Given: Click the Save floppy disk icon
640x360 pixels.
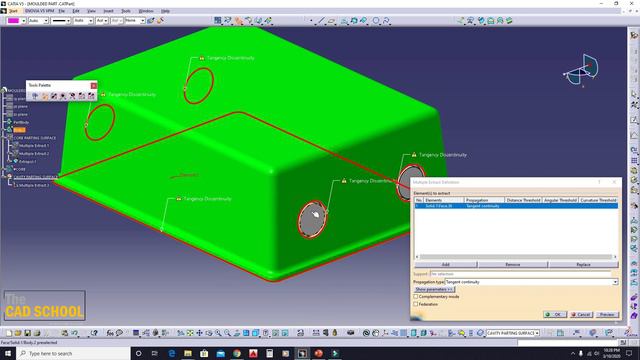Looking at the screenshot, I should (x=27, y=333).
